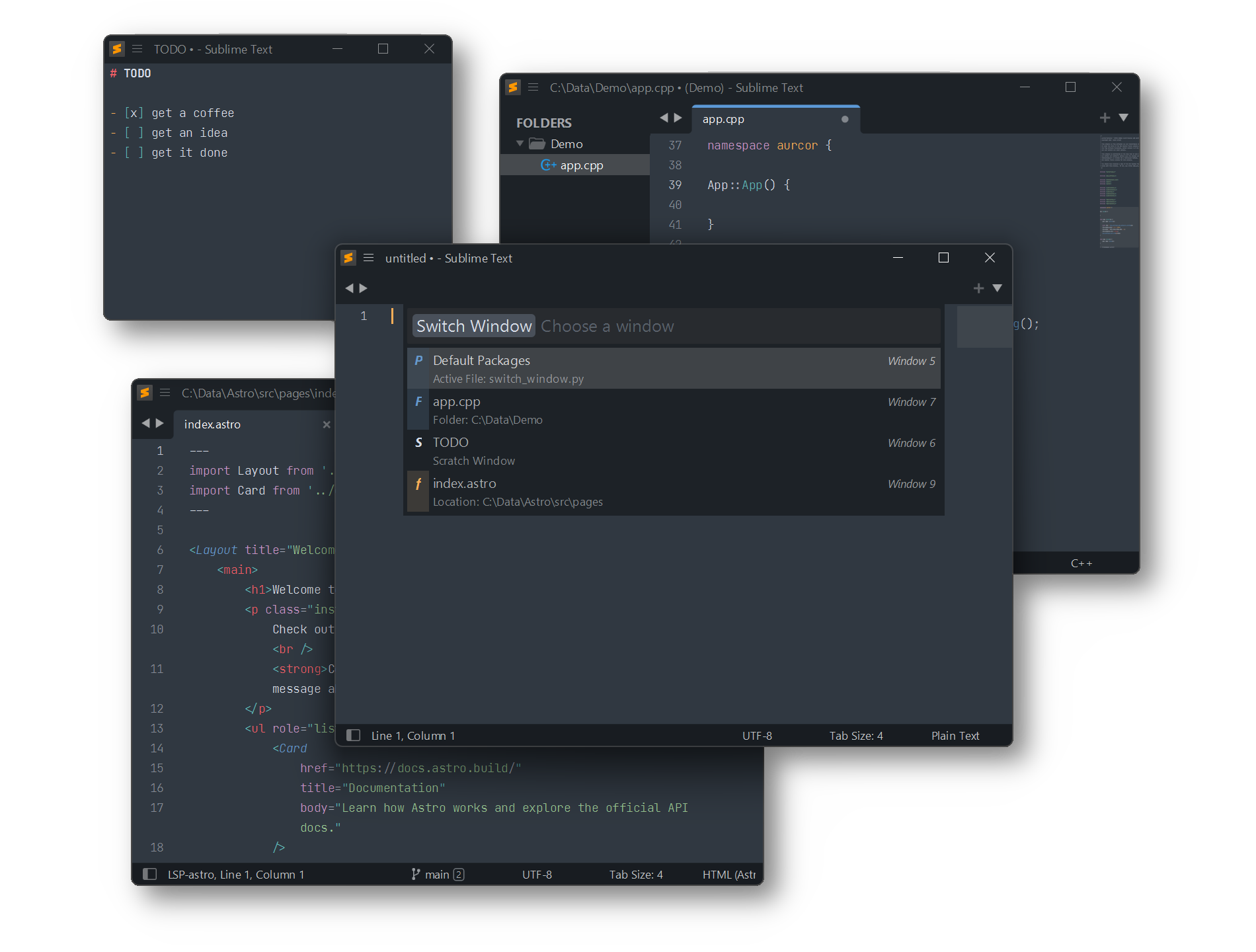Toggle sidebar icon in index.astro status bar
The width and height of the screenshot is (1256, 952).
[150, 874]
